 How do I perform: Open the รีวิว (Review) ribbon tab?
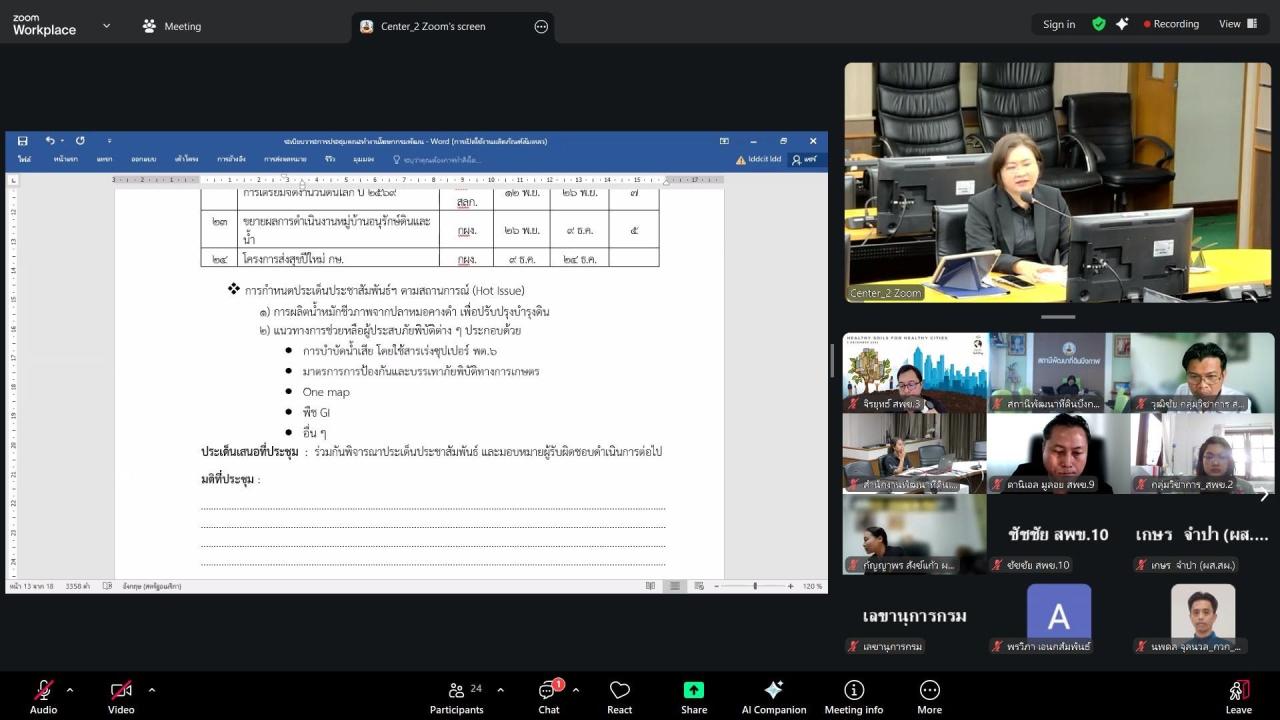coord(329,159)
